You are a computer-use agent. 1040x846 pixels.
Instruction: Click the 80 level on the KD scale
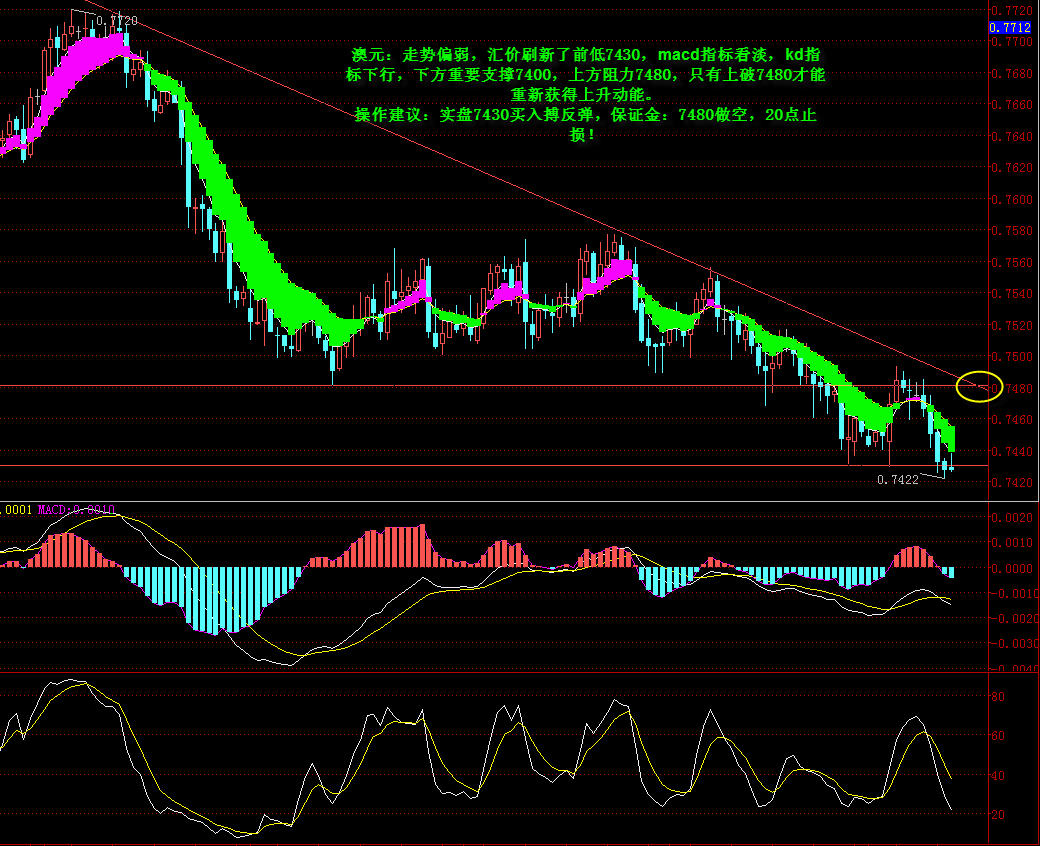click(998, 697)
